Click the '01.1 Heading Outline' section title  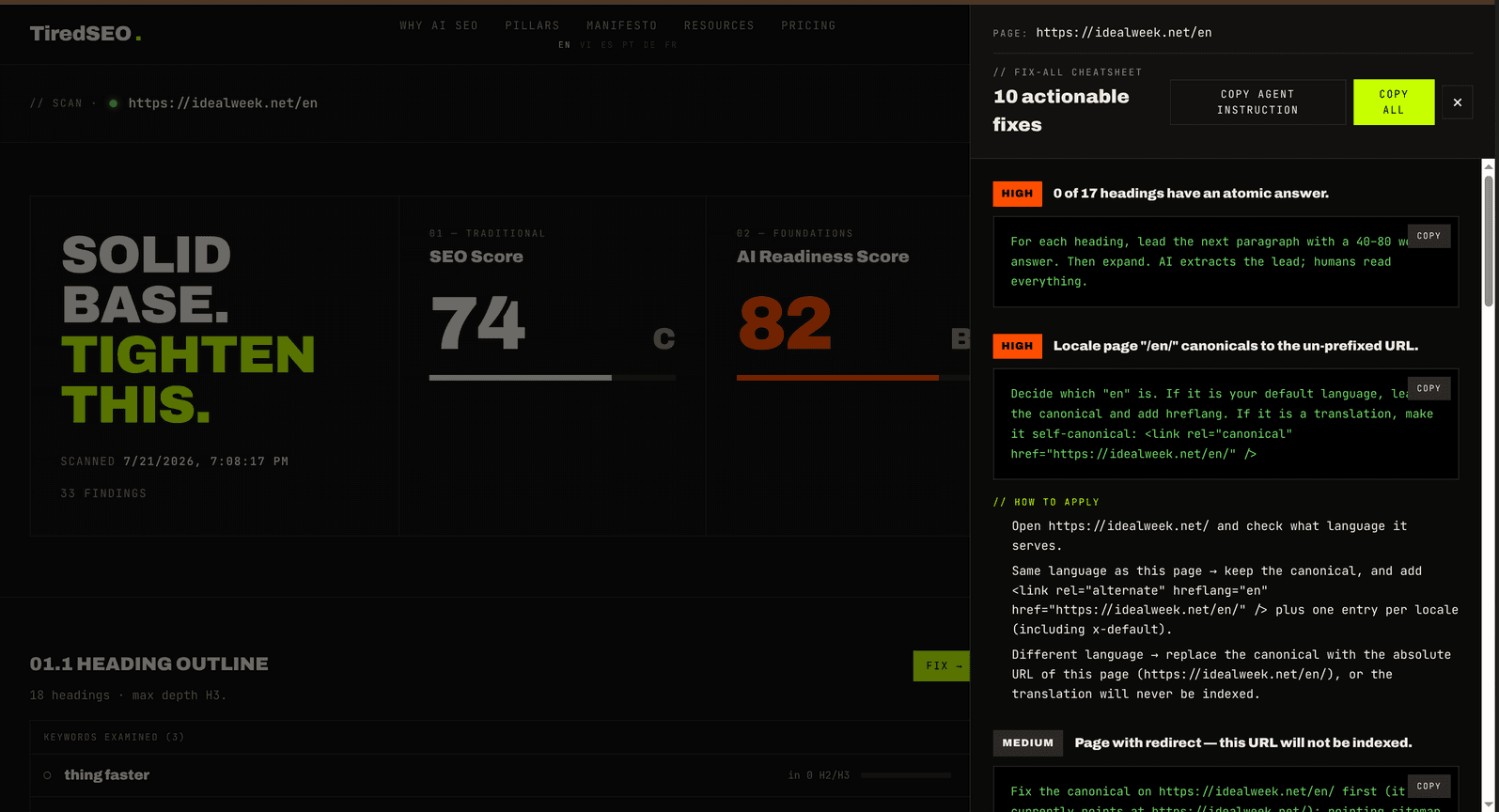[148, 664]
